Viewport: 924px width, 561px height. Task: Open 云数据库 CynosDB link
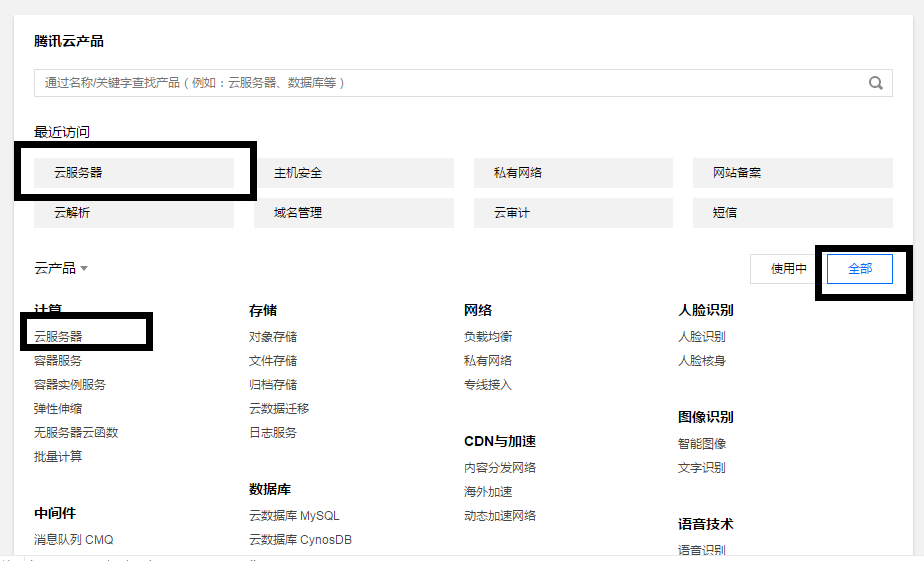point(300,540)
